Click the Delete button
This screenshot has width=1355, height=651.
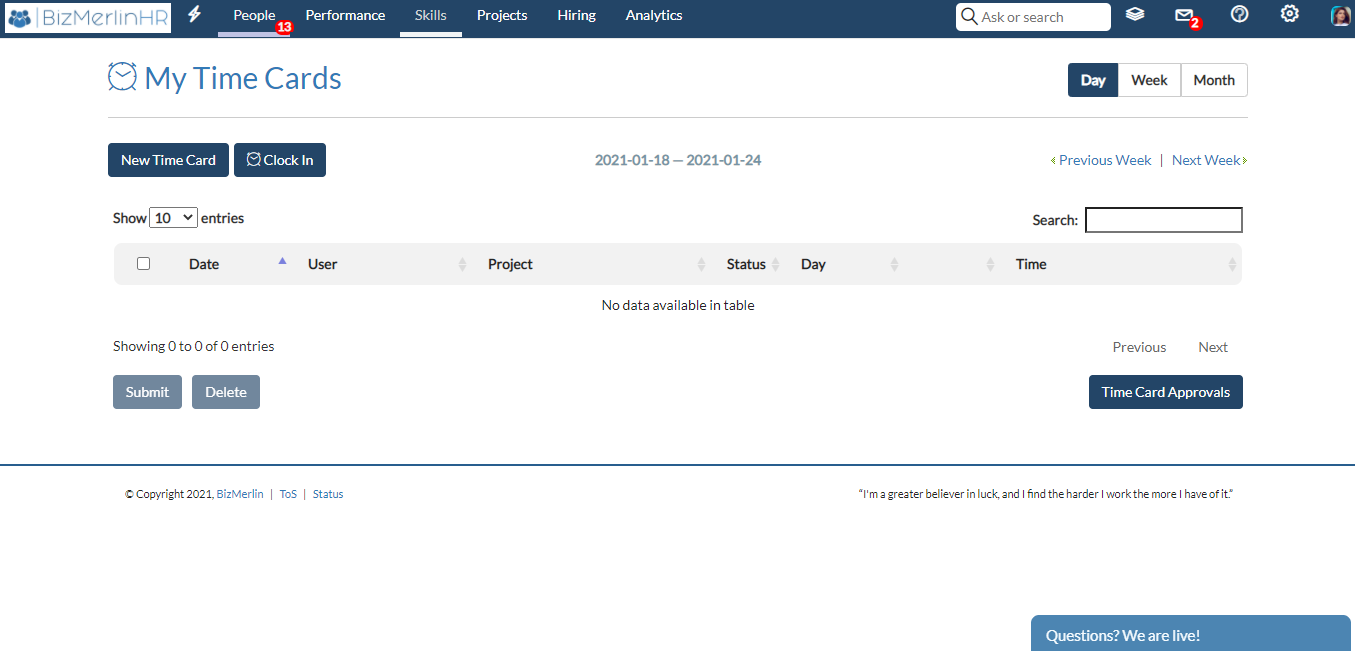coord(226,392)
